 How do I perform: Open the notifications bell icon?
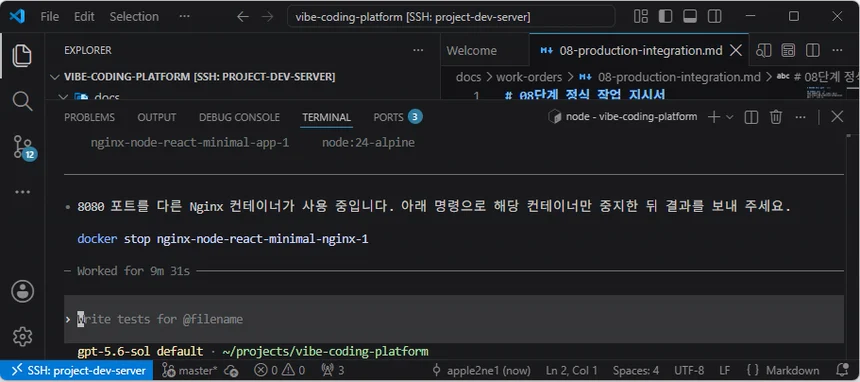(842, 370)
